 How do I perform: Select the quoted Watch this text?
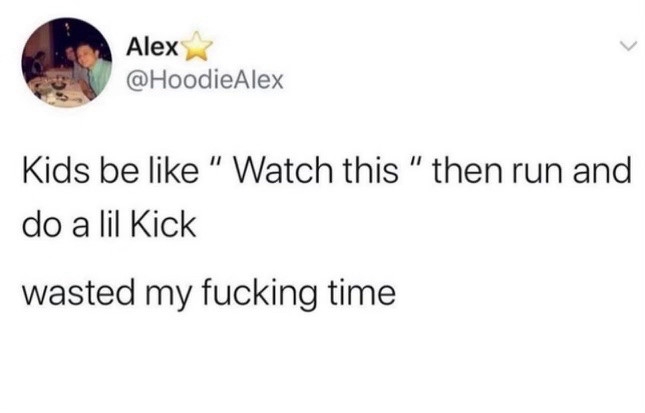click(316, 170)
